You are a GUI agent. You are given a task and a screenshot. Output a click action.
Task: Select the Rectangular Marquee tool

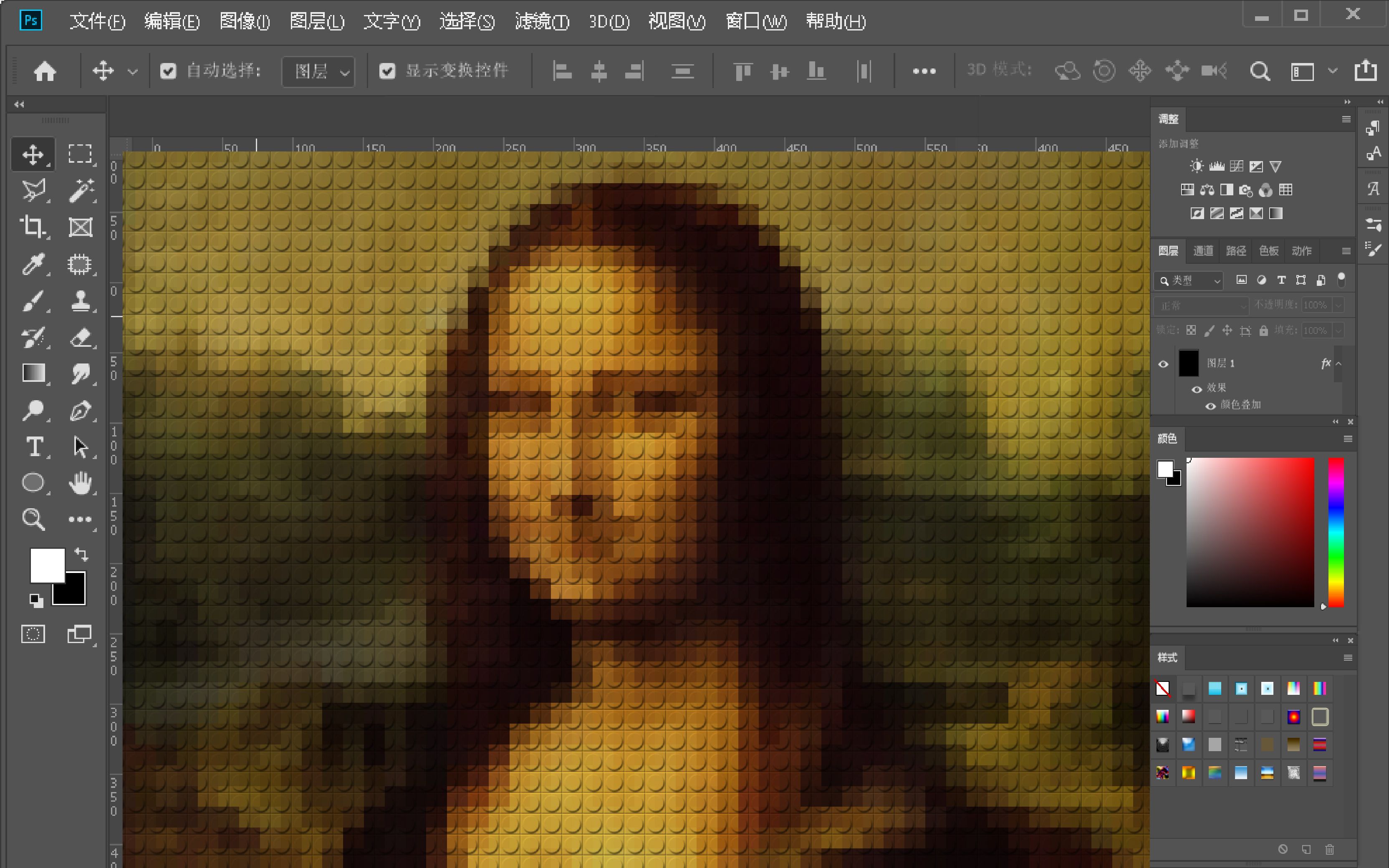80,154
